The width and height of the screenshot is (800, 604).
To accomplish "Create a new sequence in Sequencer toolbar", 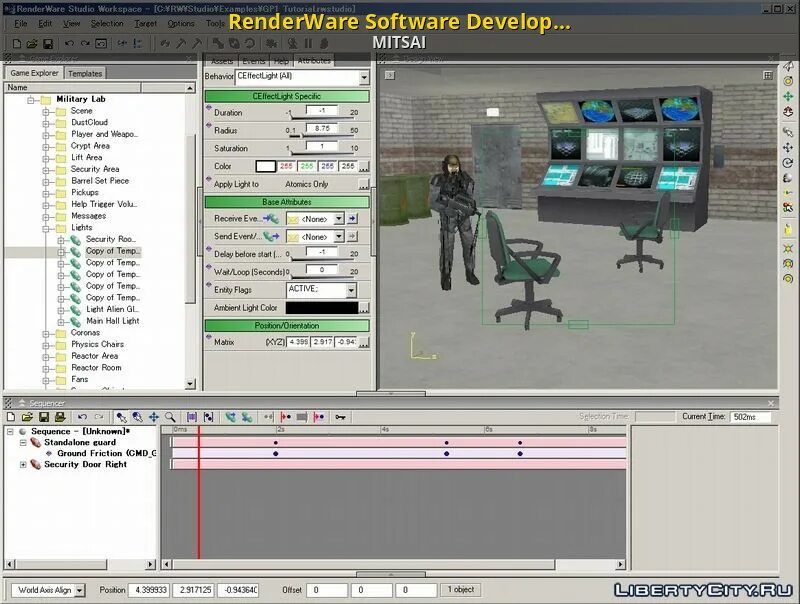I will [x=11, y=417].
